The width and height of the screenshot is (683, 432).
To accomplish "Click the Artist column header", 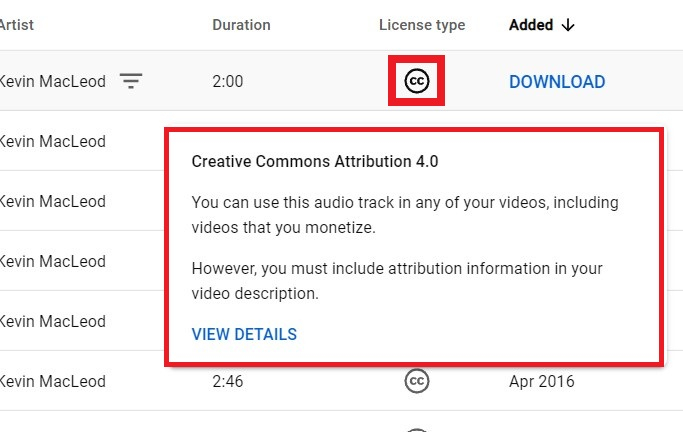I will tap(17, 25).
